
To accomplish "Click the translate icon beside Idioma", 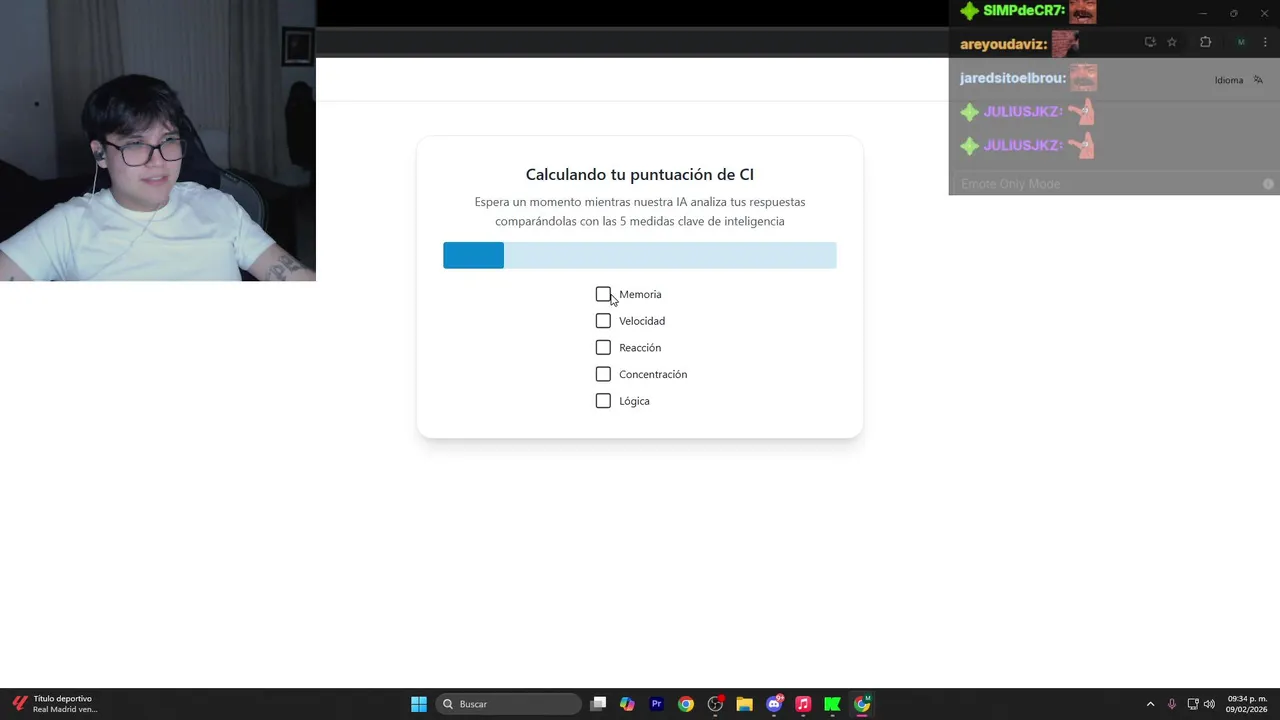I will (1258, 80).
